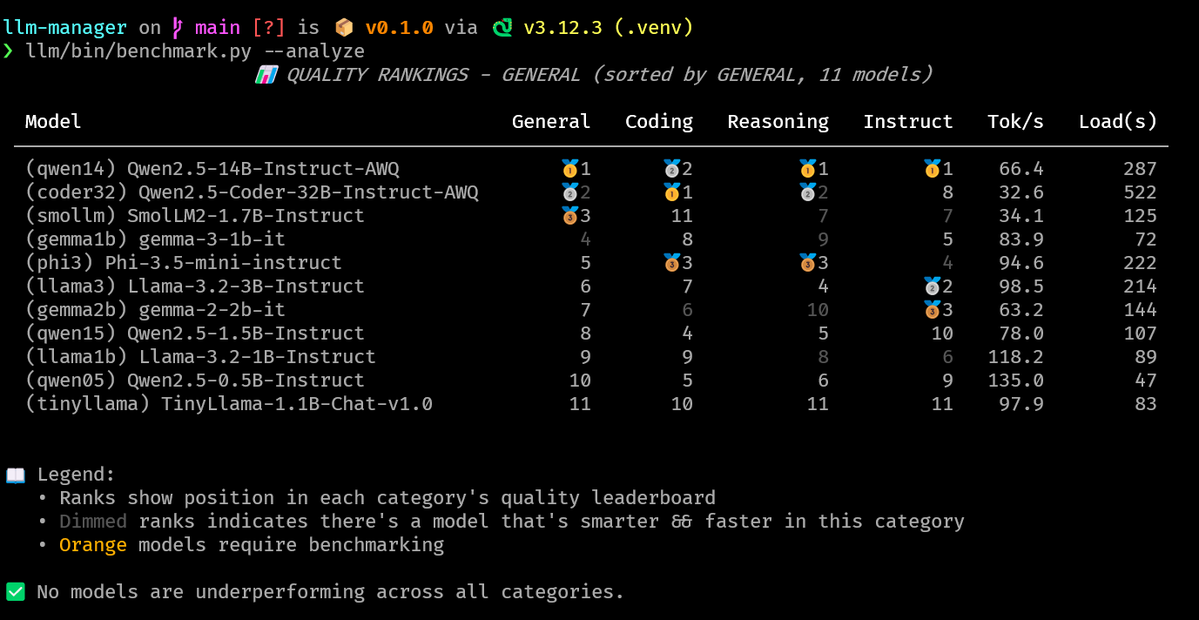Click the silver medal in llama3's Instruct column
Viewport: 1199px width, 620px height.
coord(932,286)
